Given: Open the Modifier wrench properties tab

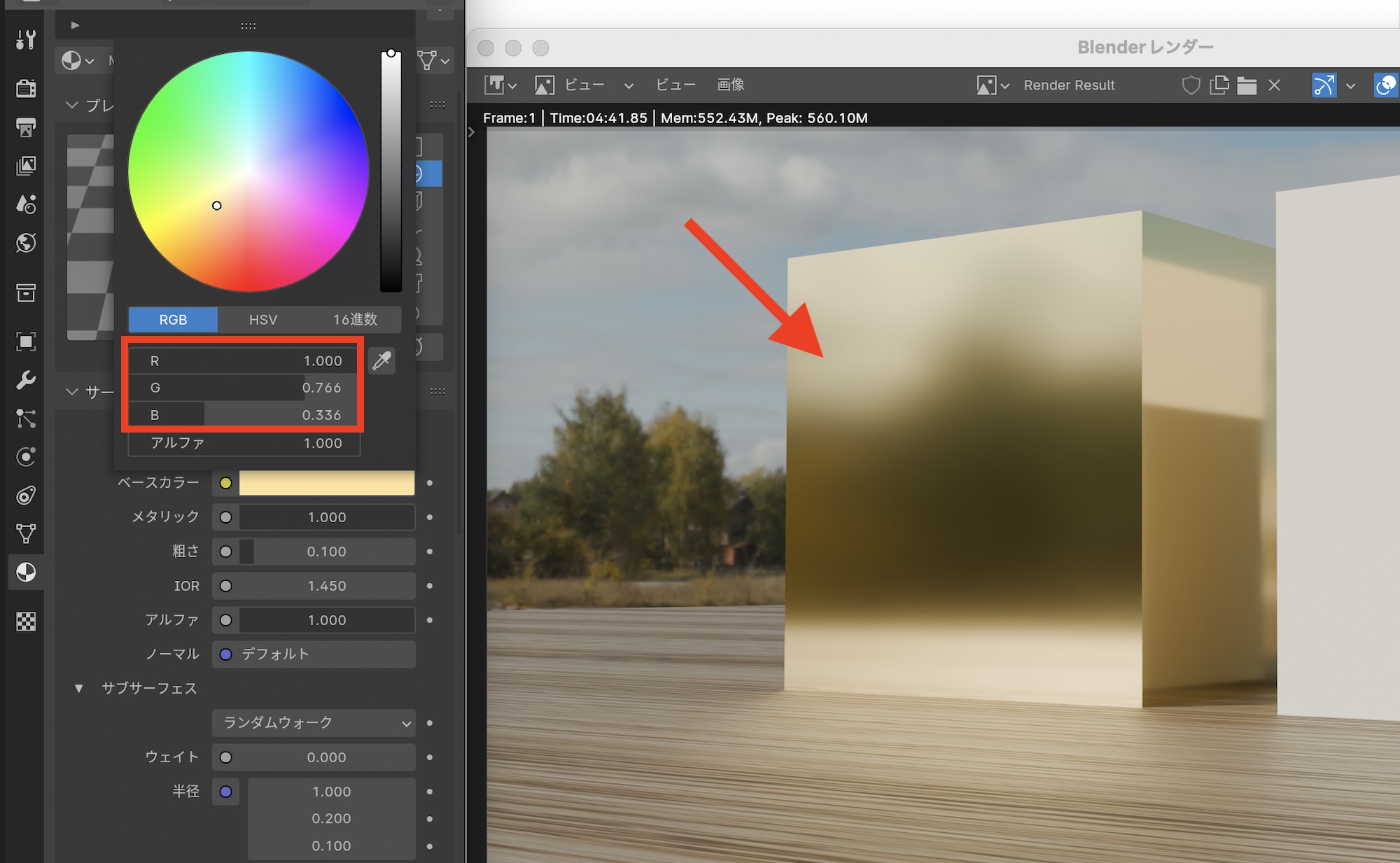Looking at the screenshot, I should click(x=26, y=380).
